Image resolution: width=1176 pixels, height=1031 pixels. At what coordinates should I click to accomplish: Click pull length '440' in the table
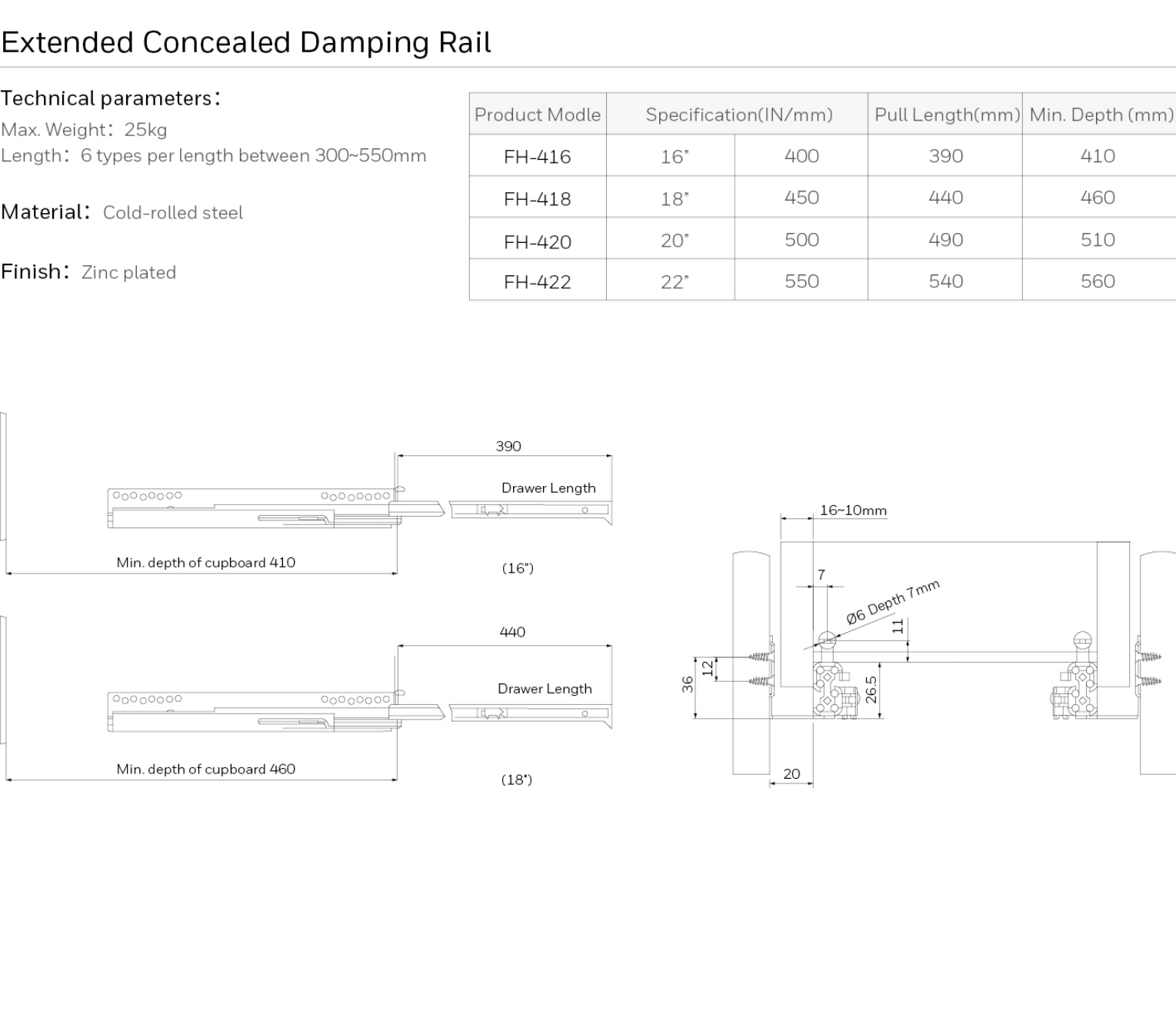(x=946, y=198)
